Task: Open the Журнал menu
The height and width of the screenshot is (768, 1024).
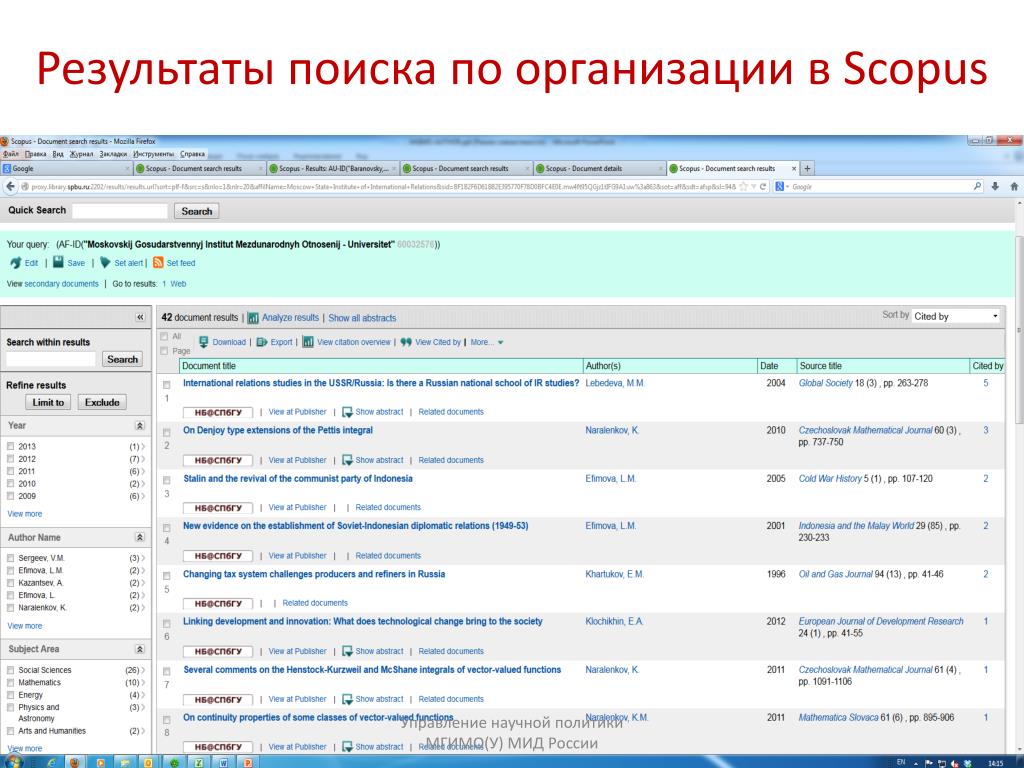Action: (x=82, y=154)
